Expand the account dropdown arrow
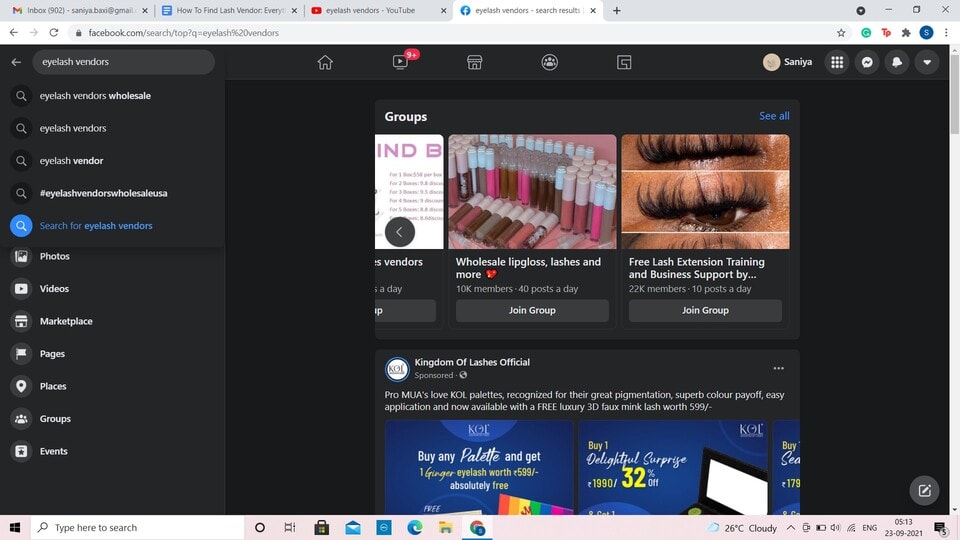This screenshot has height=540, width=960. tap(927, 62)
